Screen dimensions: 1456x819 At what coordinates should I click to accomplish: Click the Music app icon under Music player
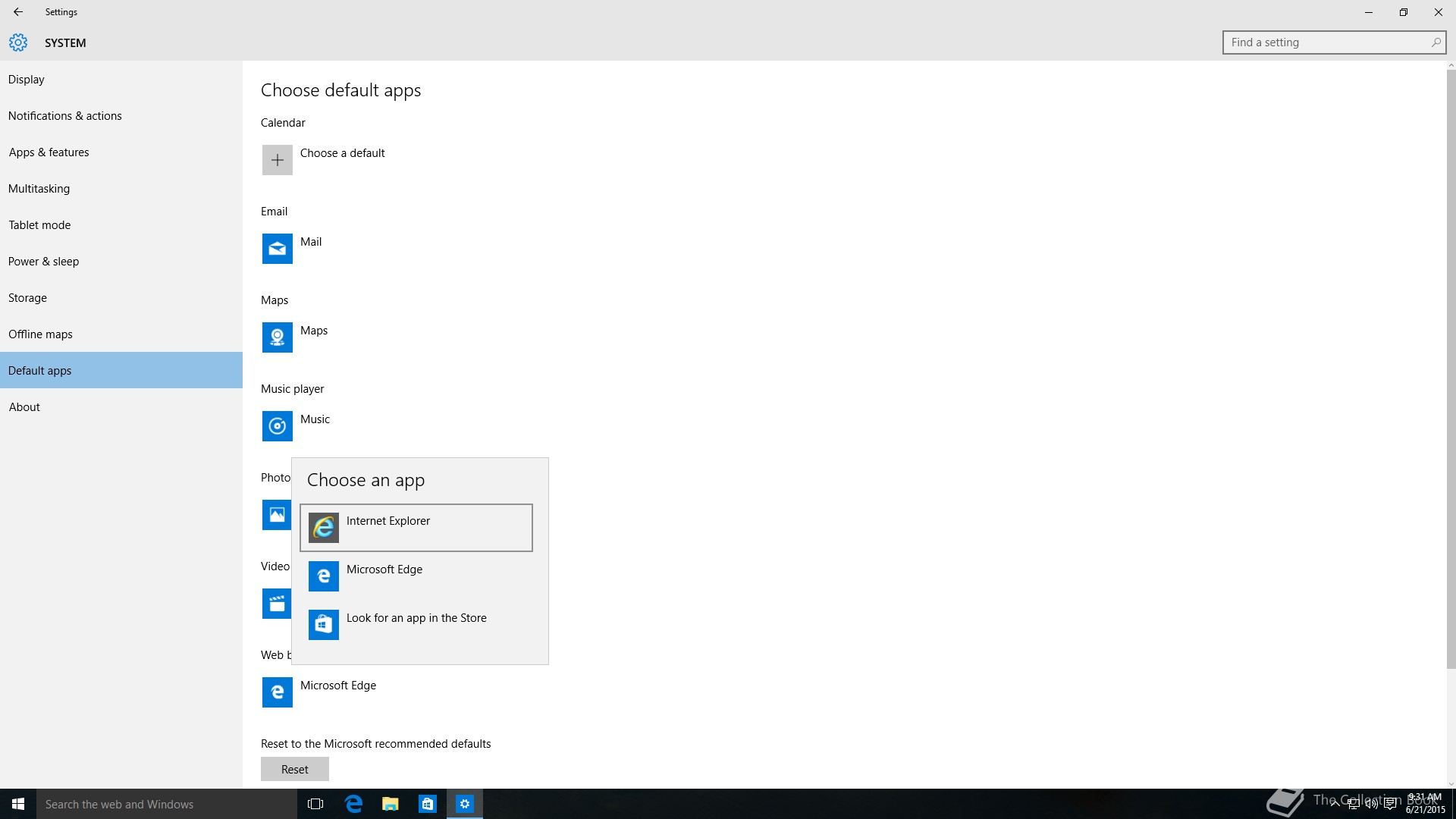tap(277, 426)
